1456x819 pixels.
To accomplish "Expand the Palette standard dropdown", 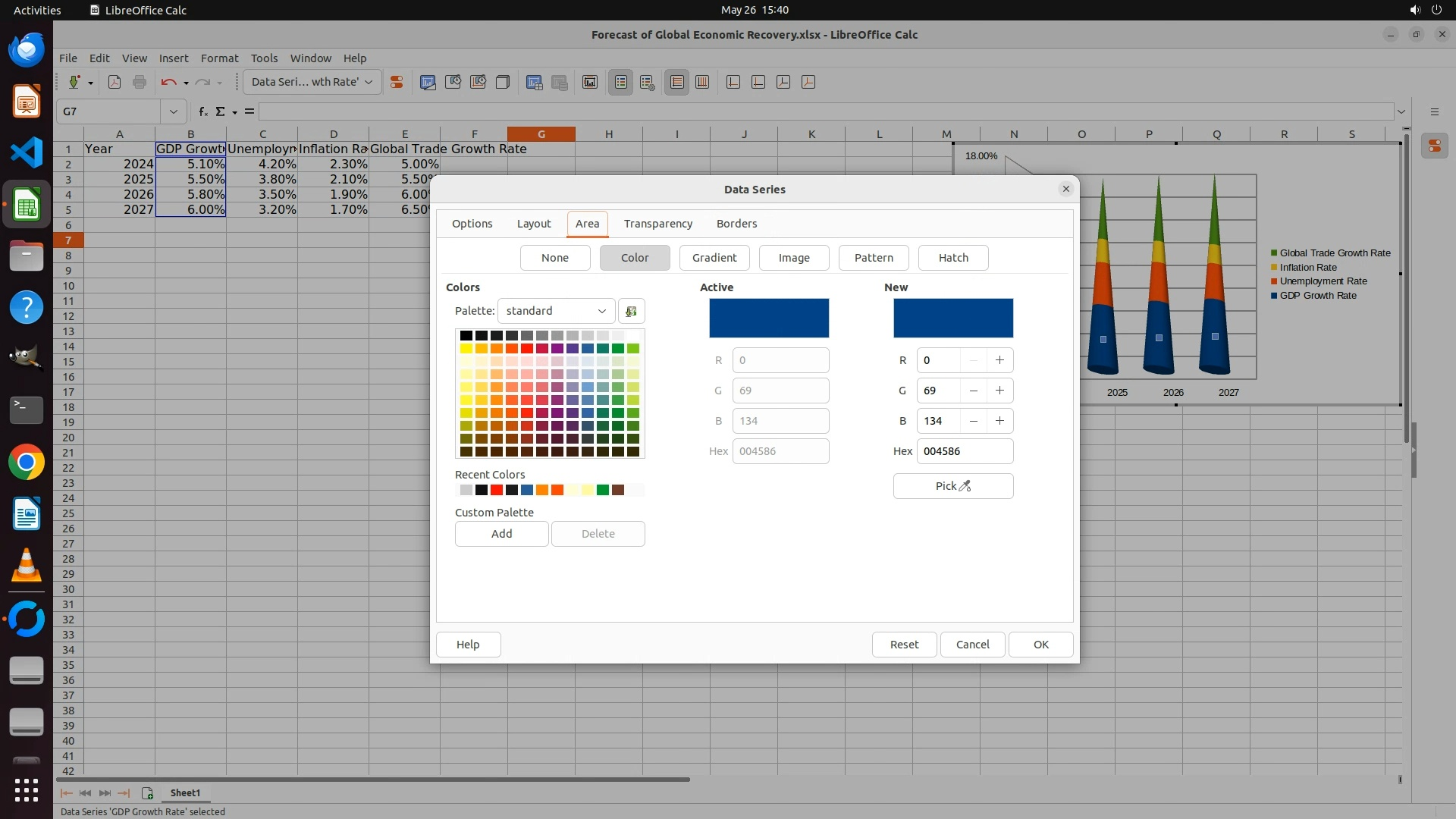I will (556, 311).
